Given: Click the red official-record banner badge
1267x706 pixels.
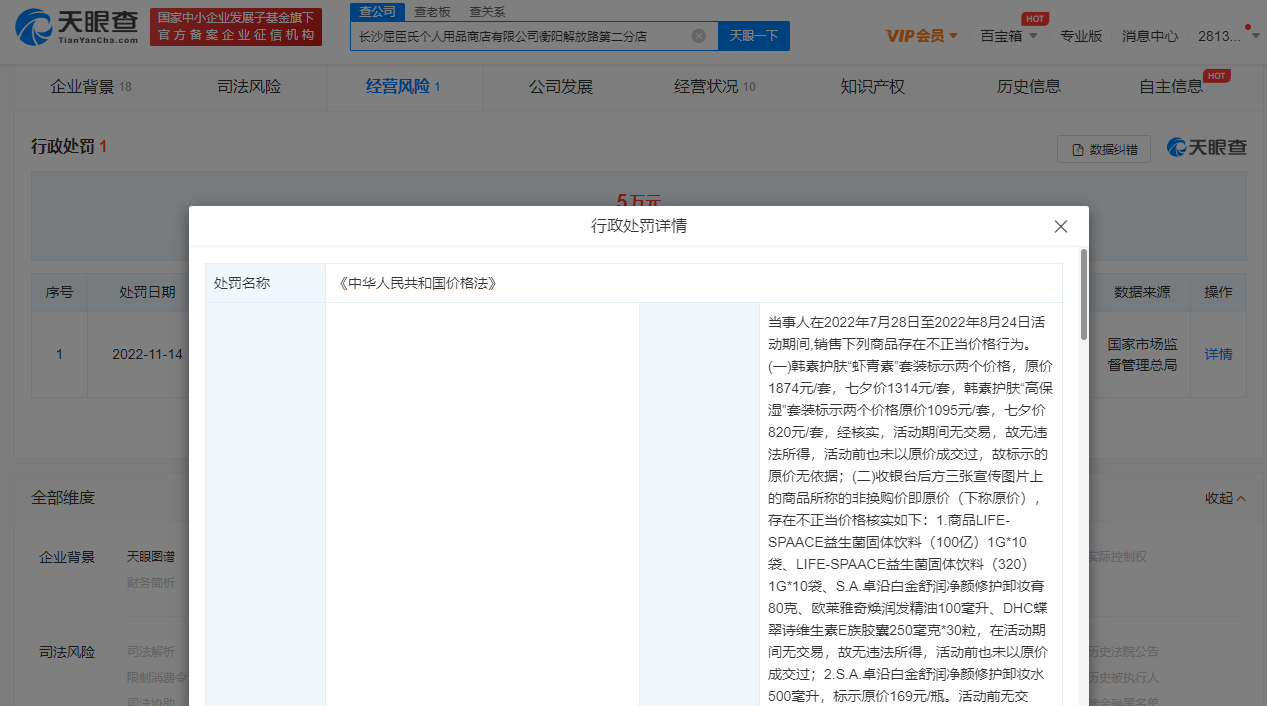Looking at the screenshot, I should pyautogui.click(x=236, y=27).
